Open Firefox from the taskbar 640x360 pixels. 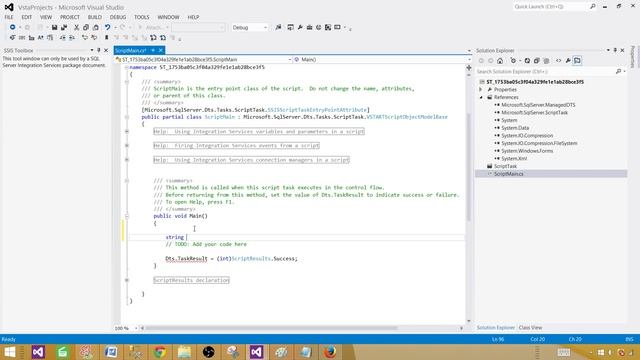click(x=330, y=351)
